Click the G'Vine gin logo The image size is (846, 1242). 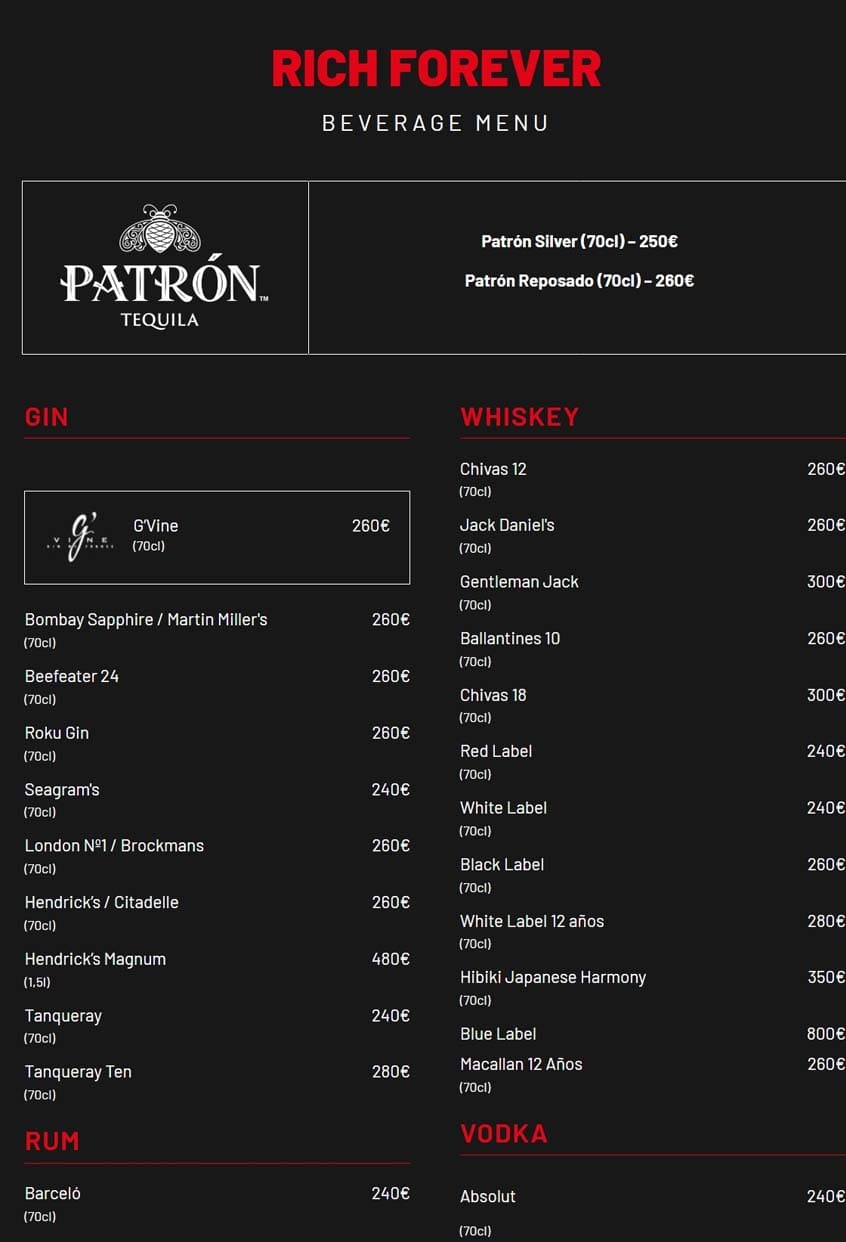pos(80,537)
